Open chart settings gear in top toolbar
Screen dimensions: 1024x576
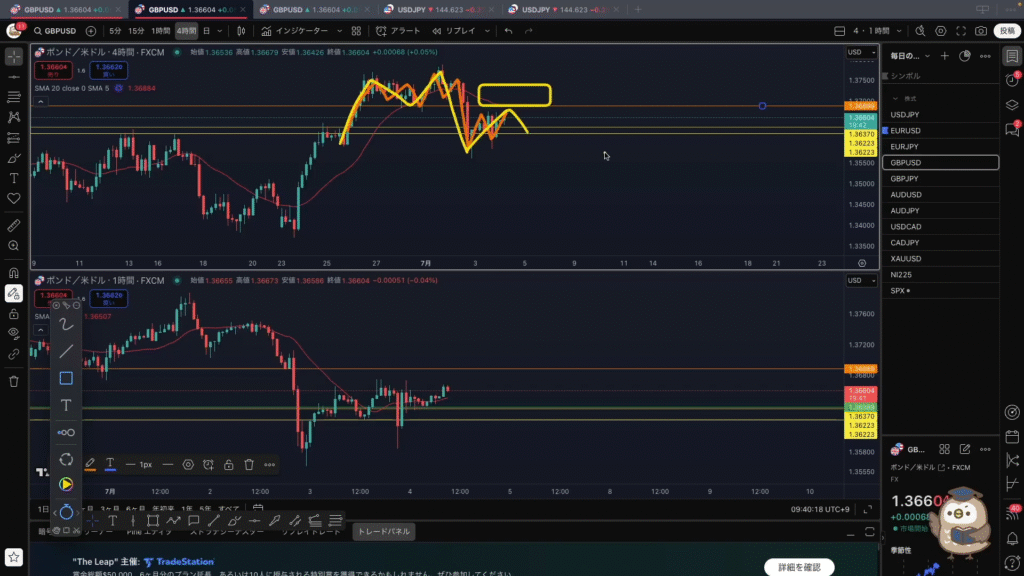(x=940, y=31)
